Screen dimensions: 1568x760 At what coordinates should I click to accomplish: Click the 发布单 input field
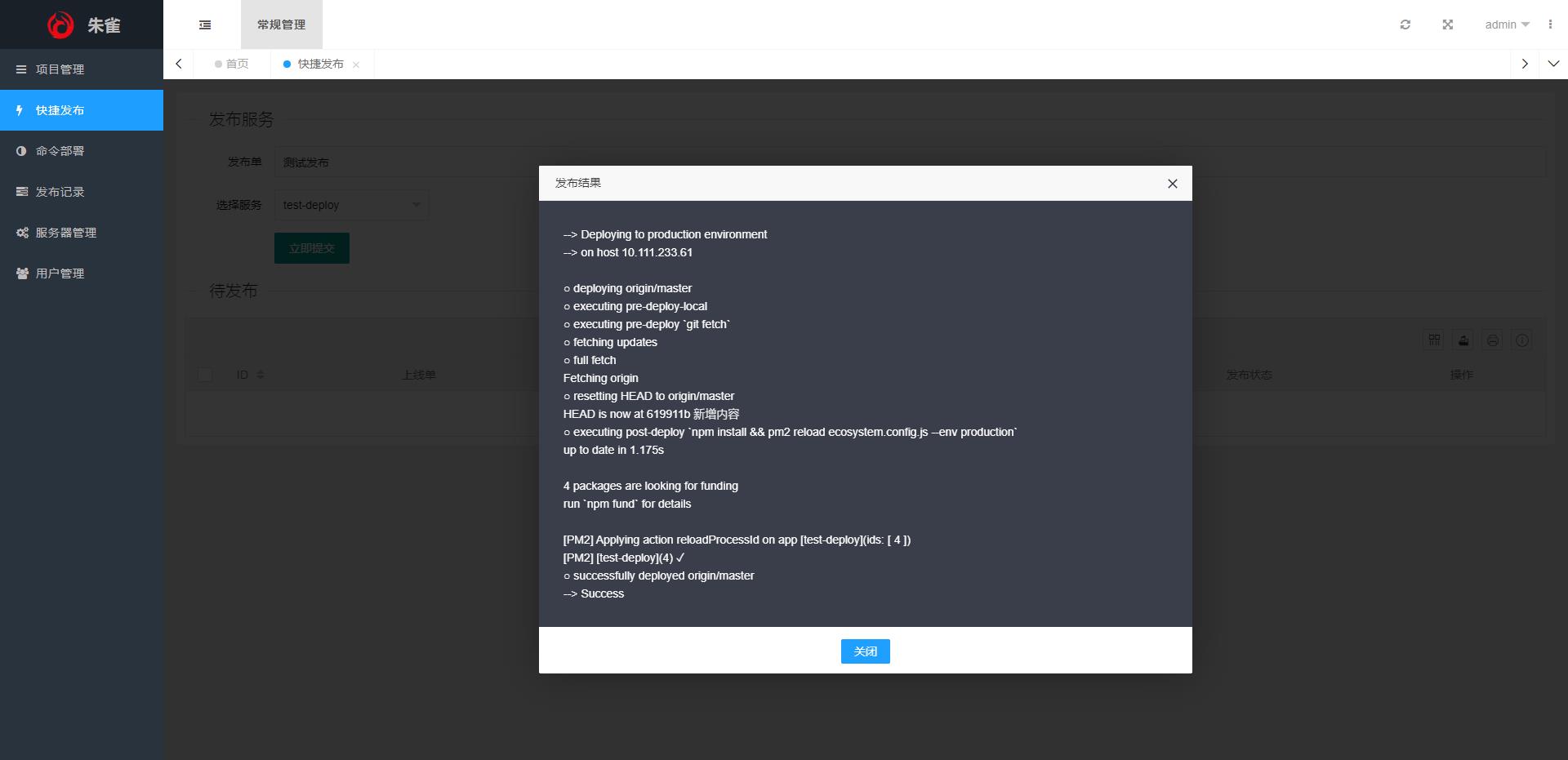point(408,162)
